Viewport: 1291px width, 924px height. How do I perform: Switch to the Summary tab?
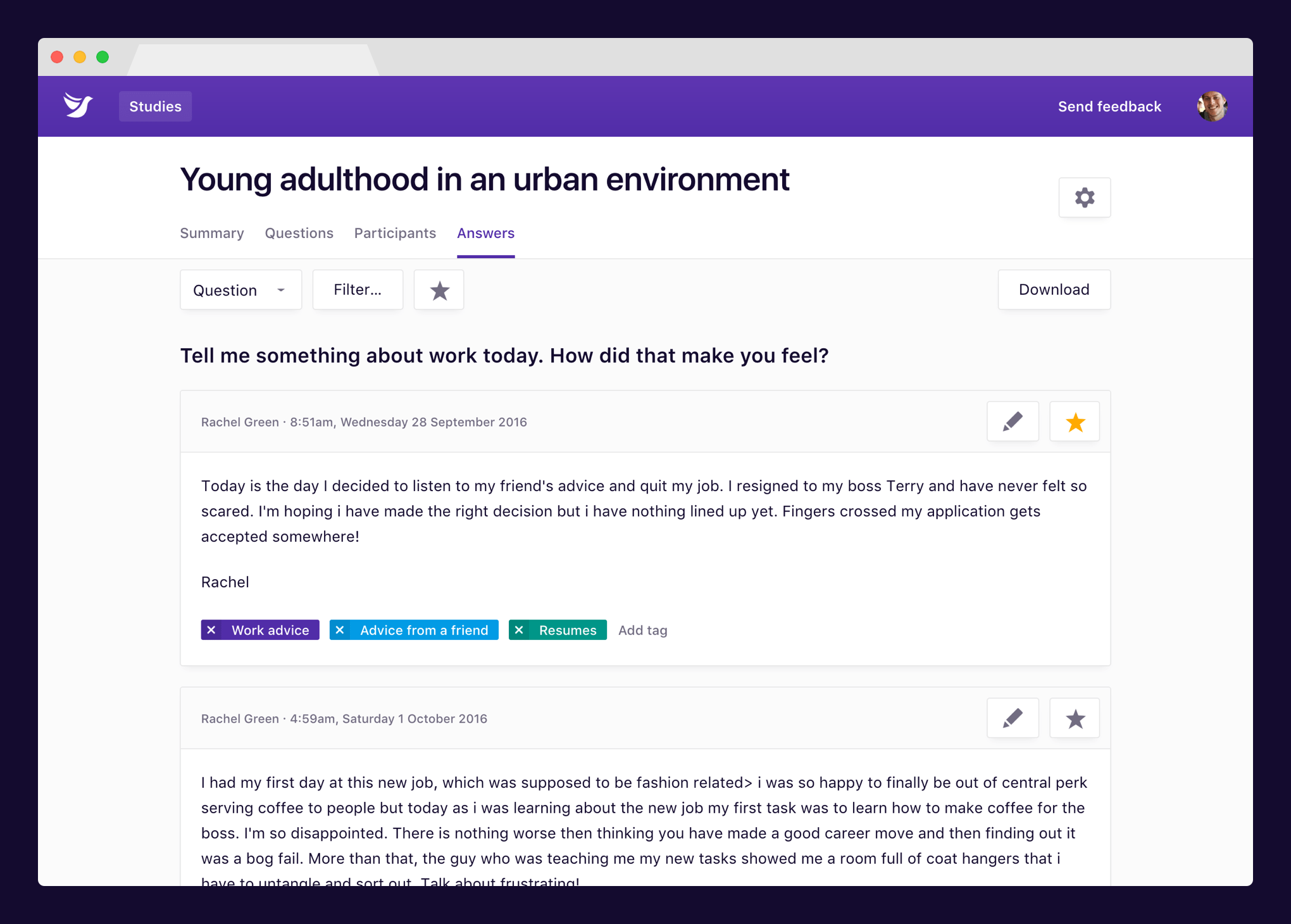(x=212, y=234)
